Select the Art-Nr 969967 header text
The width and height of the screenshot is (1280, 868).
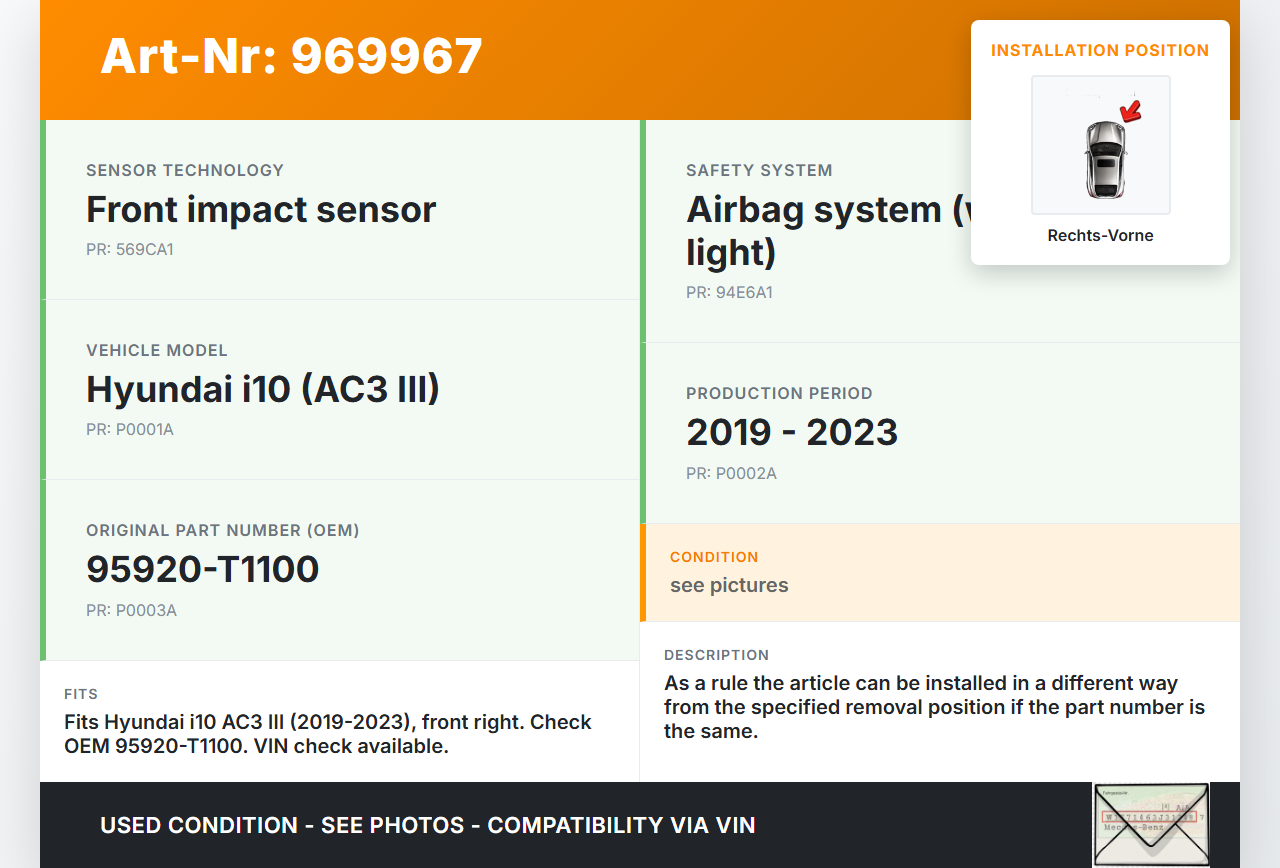[291, 56]
